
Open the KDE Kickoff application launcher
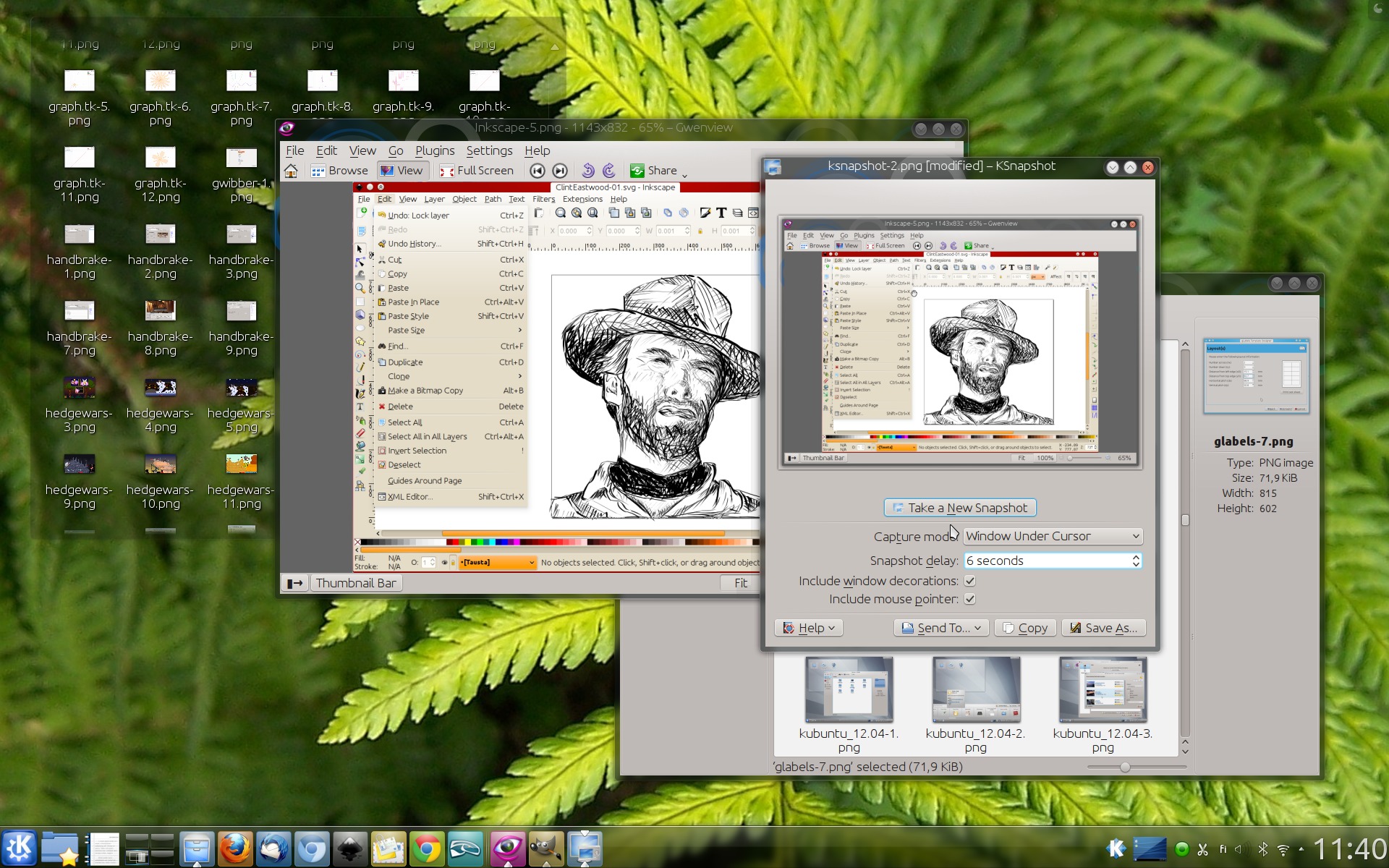[x=20, y=848]
